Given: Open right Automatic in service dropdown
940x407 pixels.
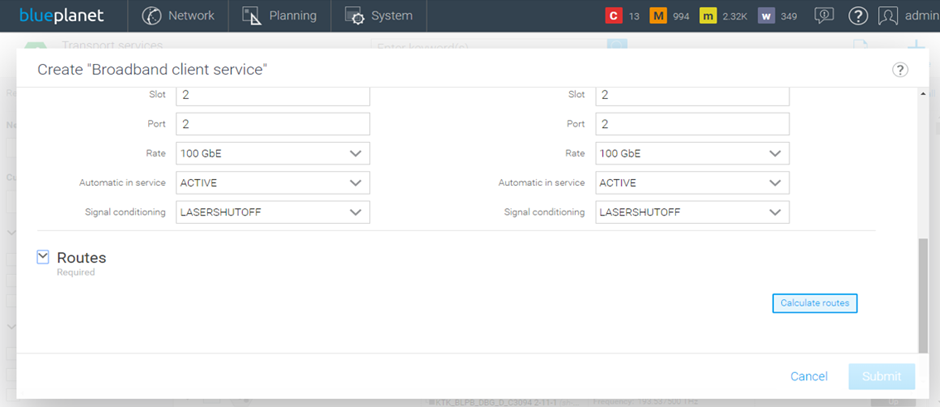Looking at the screenshot, I should tap(692, 183).
